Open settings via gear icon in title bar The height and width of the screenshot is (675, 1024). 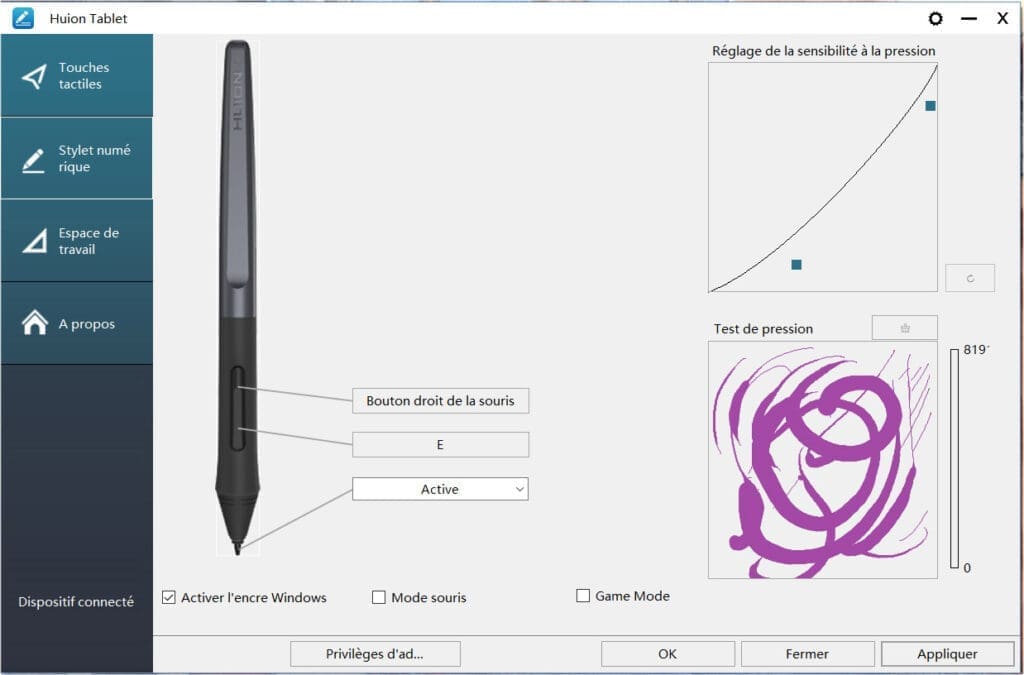pyautogui.click(x=935, y=19)
